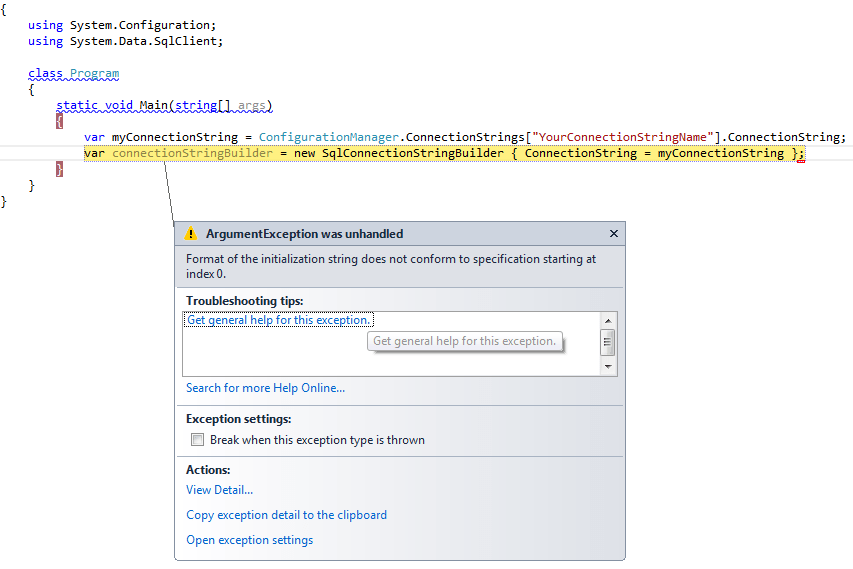Click the yellow warning icon in dialog header
This screenshot has height=569, width=853.
(190, 233)
